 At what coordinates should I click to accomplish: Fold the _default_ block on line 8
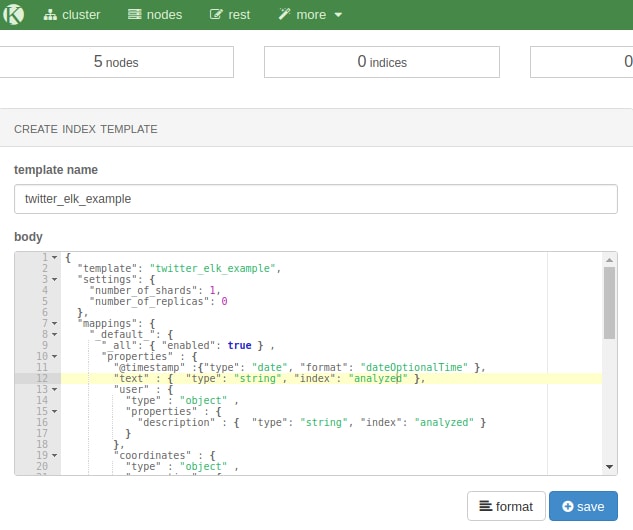[x=54, y=335]
